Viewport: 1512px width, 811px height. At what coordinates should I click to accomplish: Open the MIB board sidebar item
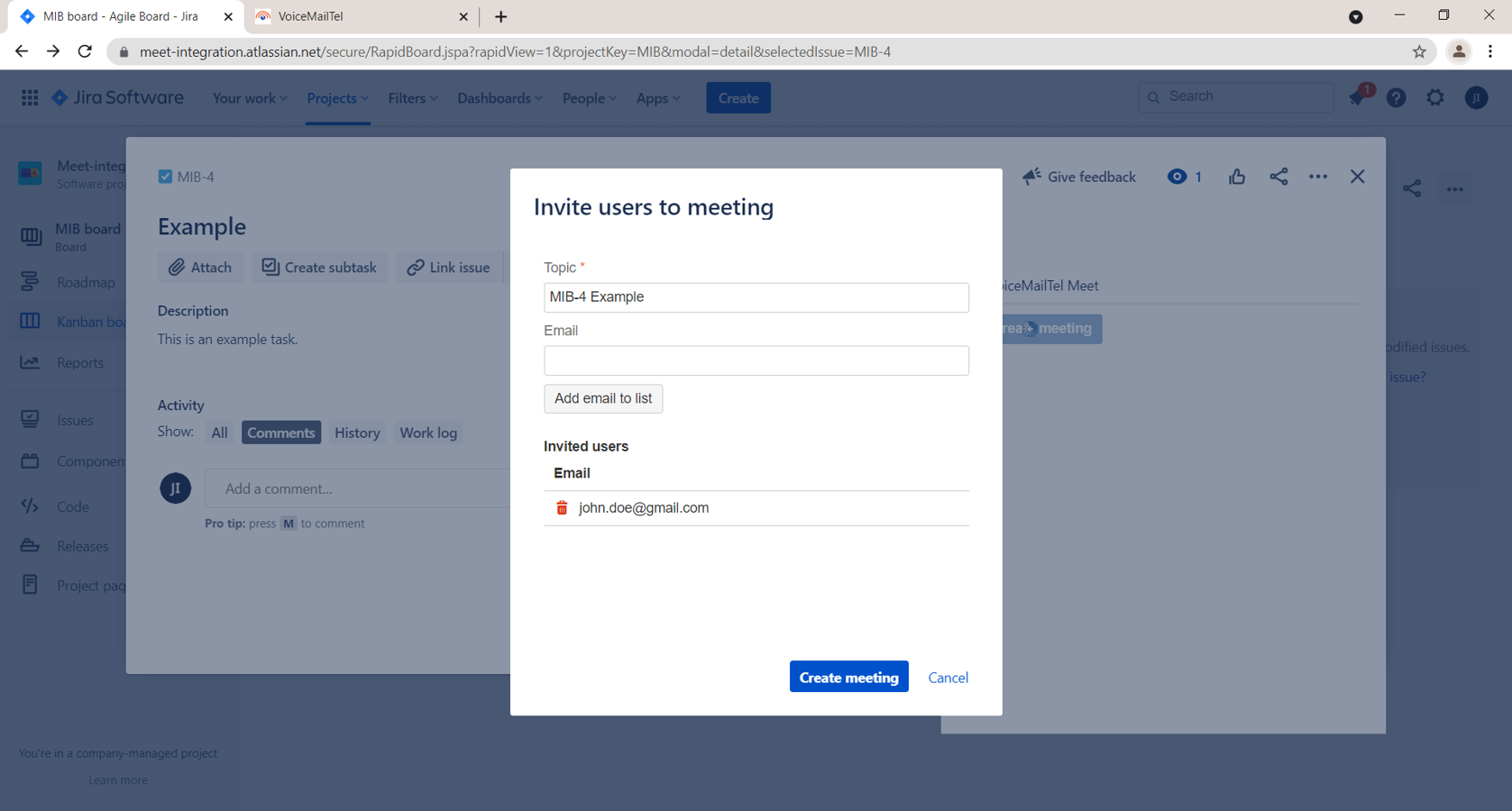70,236
